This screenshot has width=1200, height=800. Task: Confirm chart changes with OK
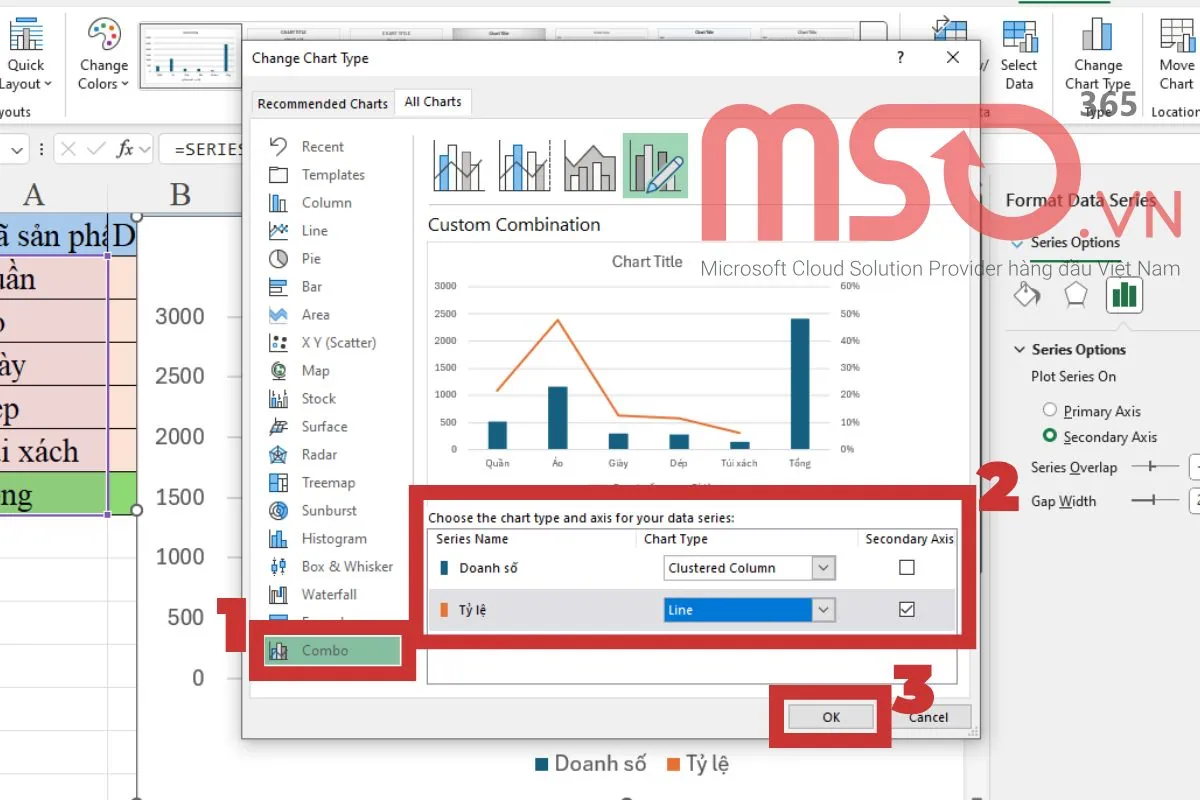tap(830, 716)
